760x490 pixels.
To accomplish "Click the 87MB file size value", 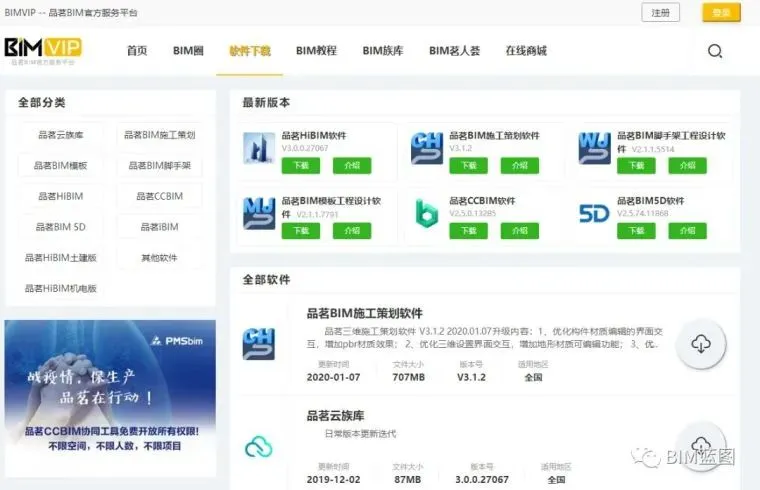I will pos(408,479).
